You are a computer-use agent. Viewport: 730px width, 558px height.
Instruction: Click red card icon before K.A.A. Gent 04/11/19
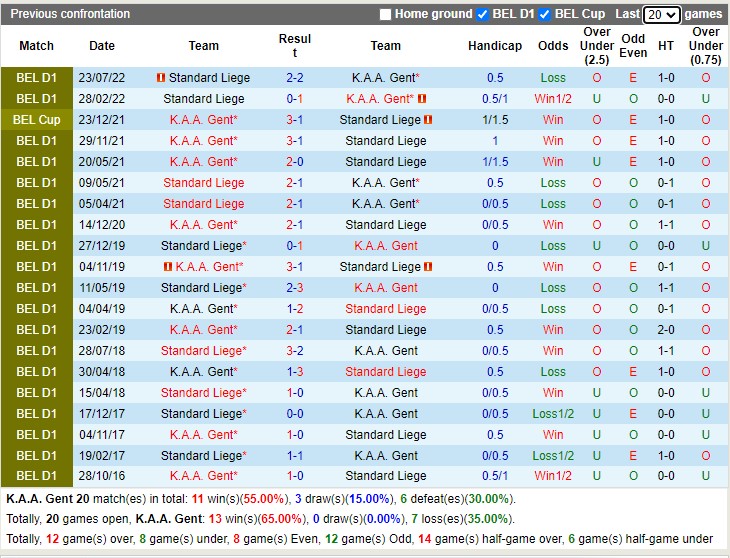point(168,267)
